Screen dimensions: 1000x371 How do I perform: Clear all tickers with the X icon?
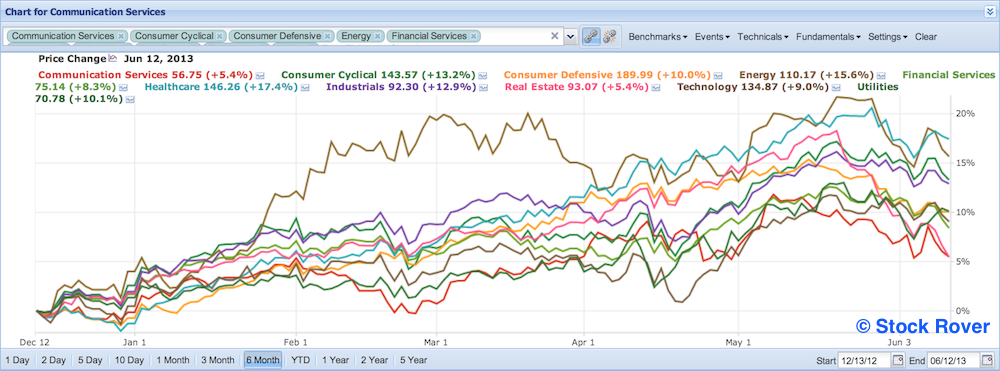pos(555,36)
